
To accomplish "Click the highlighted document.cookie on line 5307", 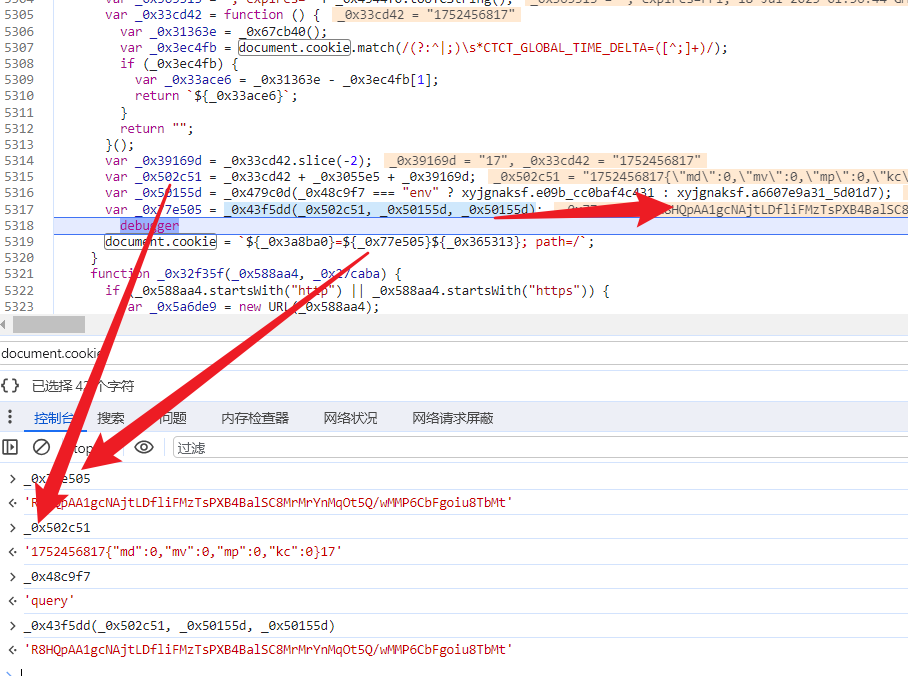I will pyautogui.click(x=294, y=47).
